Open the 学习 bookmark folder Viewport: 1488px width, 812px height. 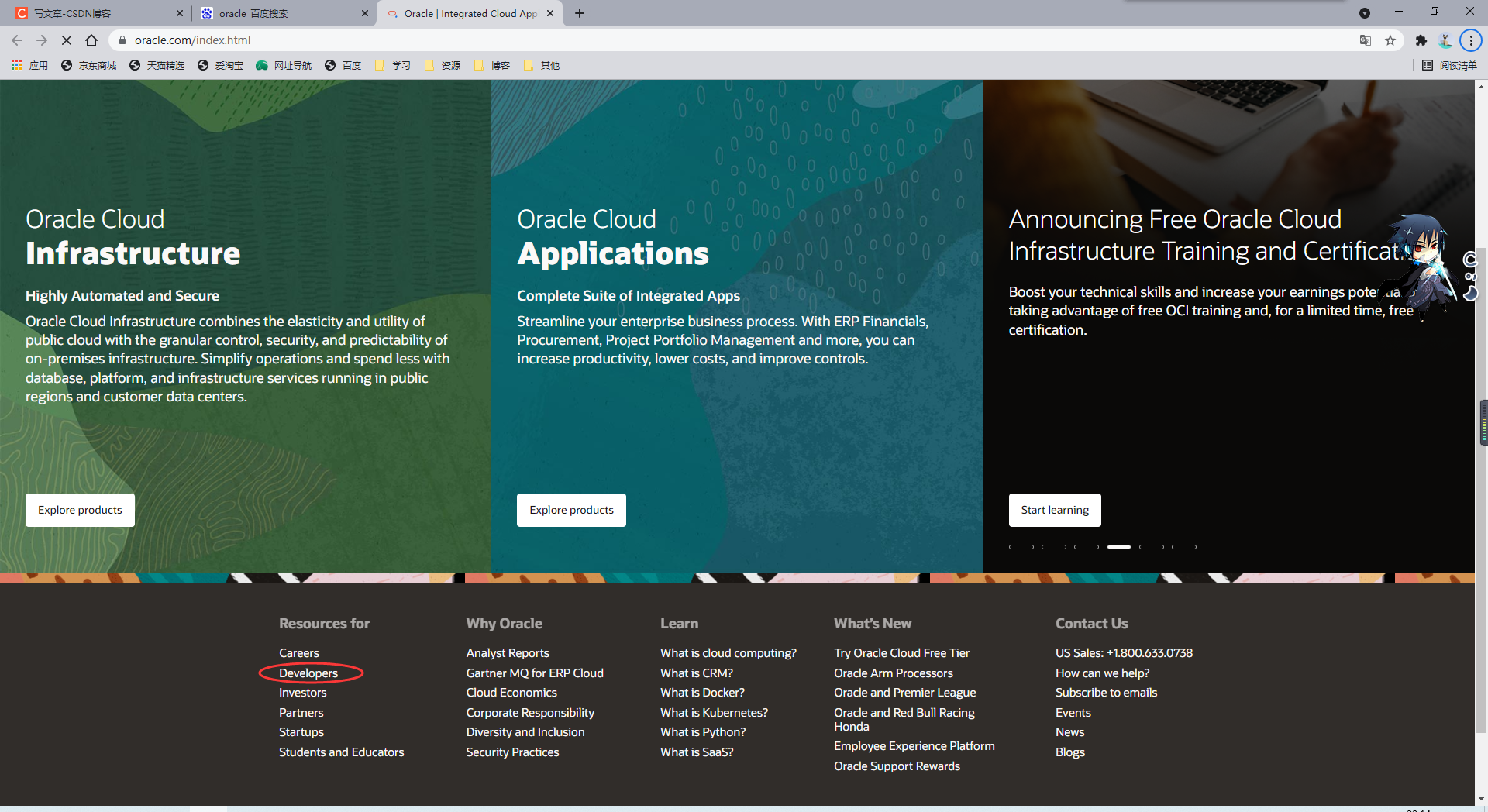[x=392, y=65]
